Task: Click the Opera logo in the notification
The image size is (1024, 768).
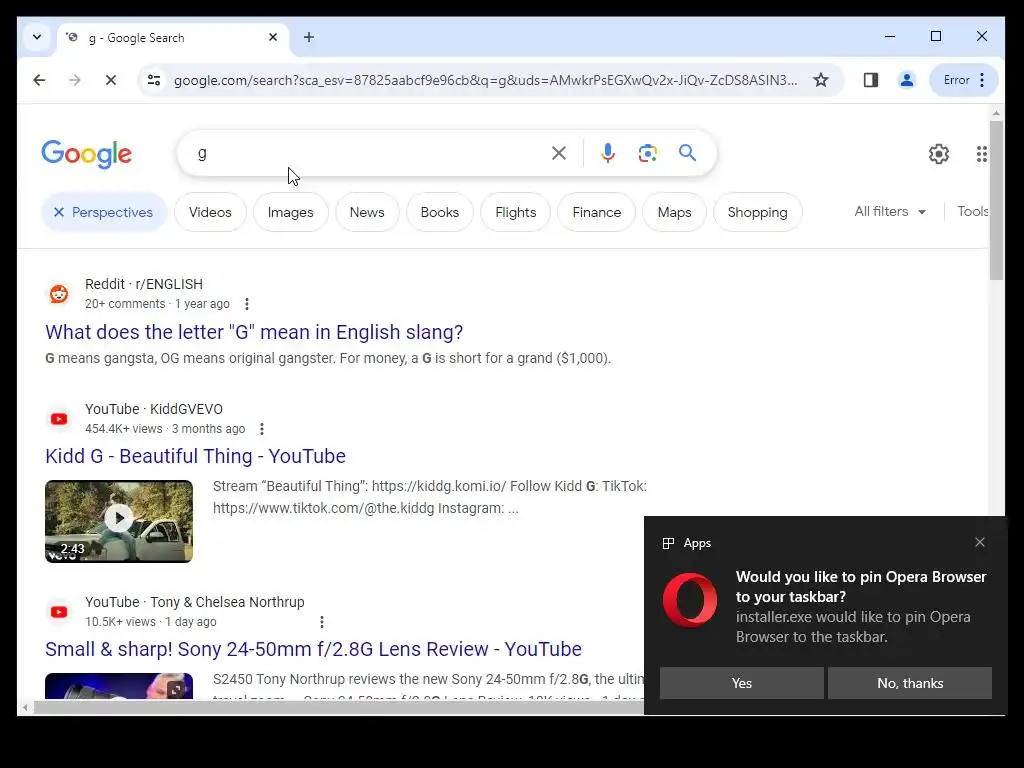Action: tap(690, 600)
